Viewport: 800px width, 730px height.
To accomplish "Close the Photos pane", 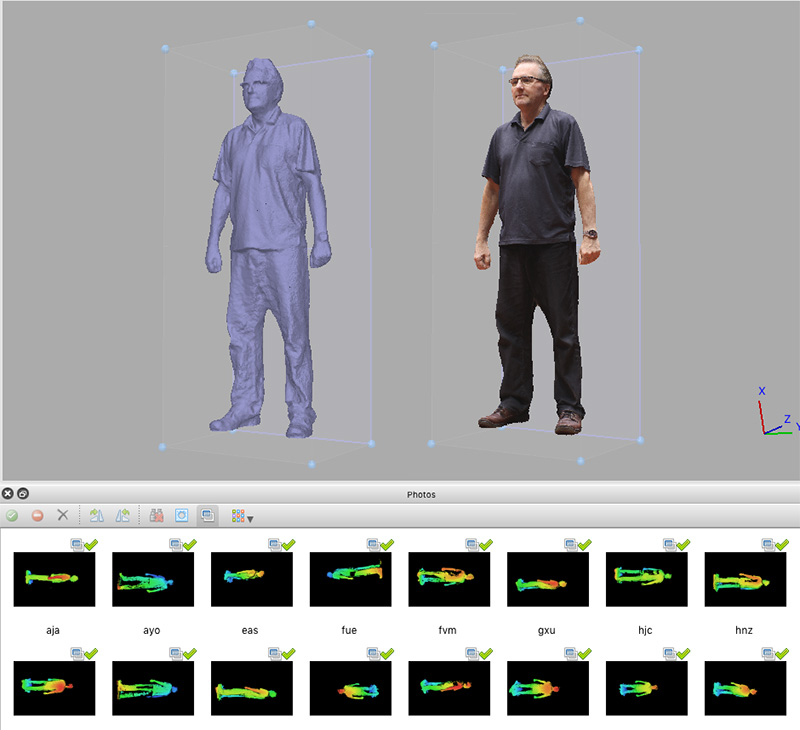I will 8,493.
